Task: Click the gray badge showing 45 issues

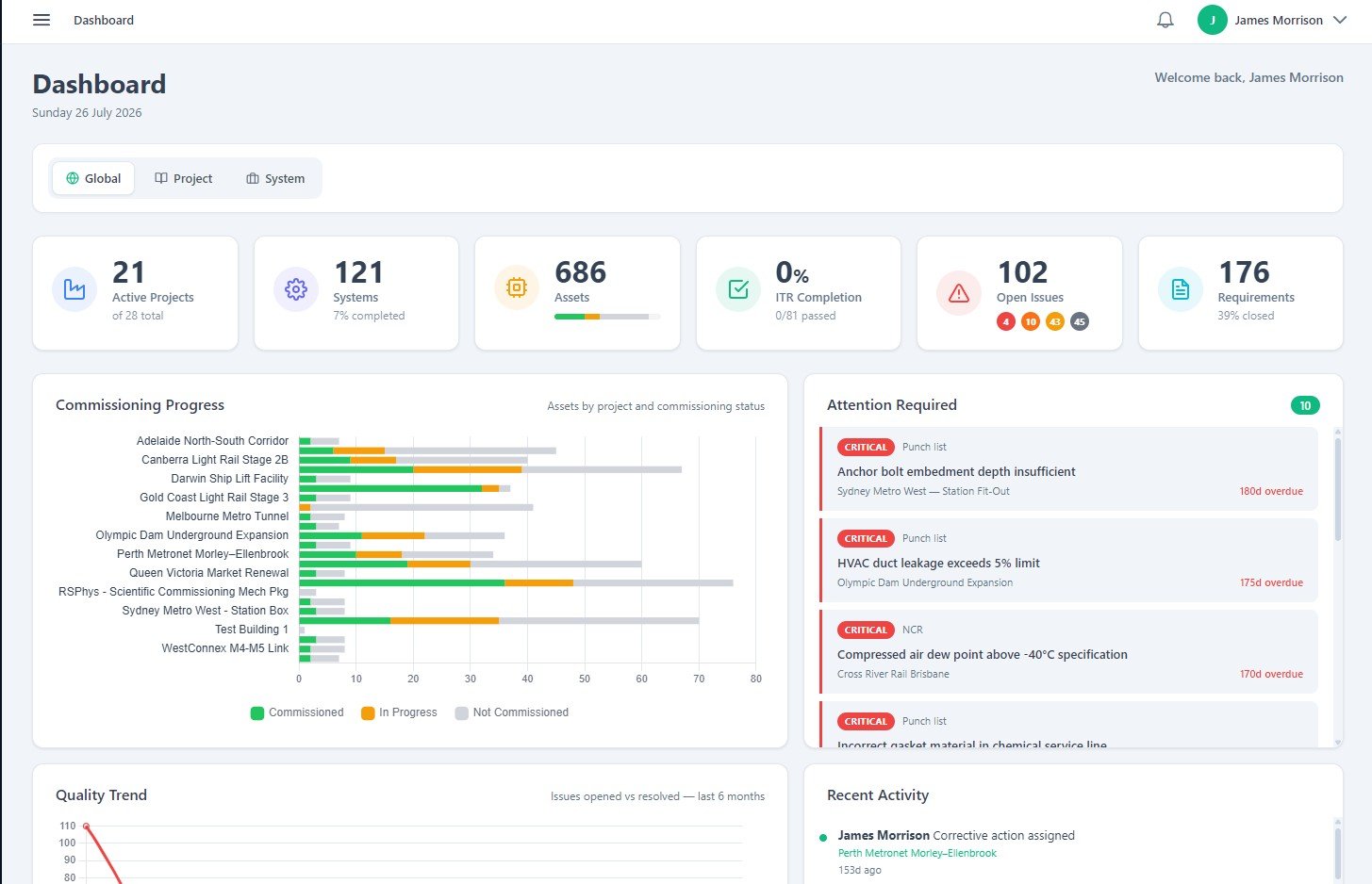Action: (x=1080, y=321)
